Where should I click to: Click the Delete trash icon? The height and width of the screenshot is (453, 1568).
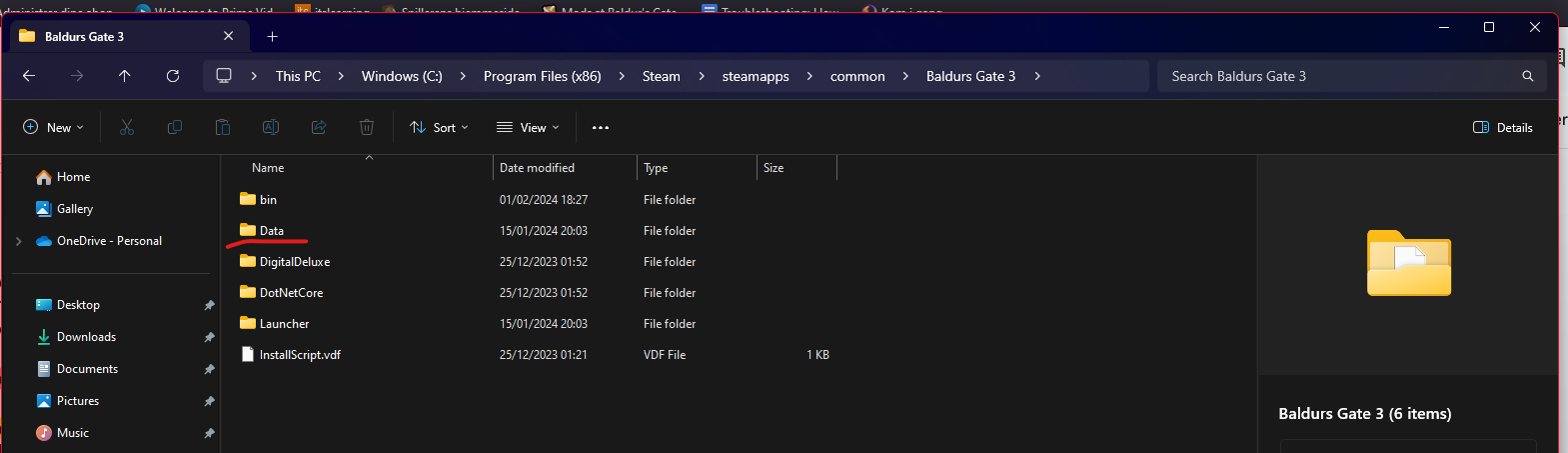[x=367, y=127]
